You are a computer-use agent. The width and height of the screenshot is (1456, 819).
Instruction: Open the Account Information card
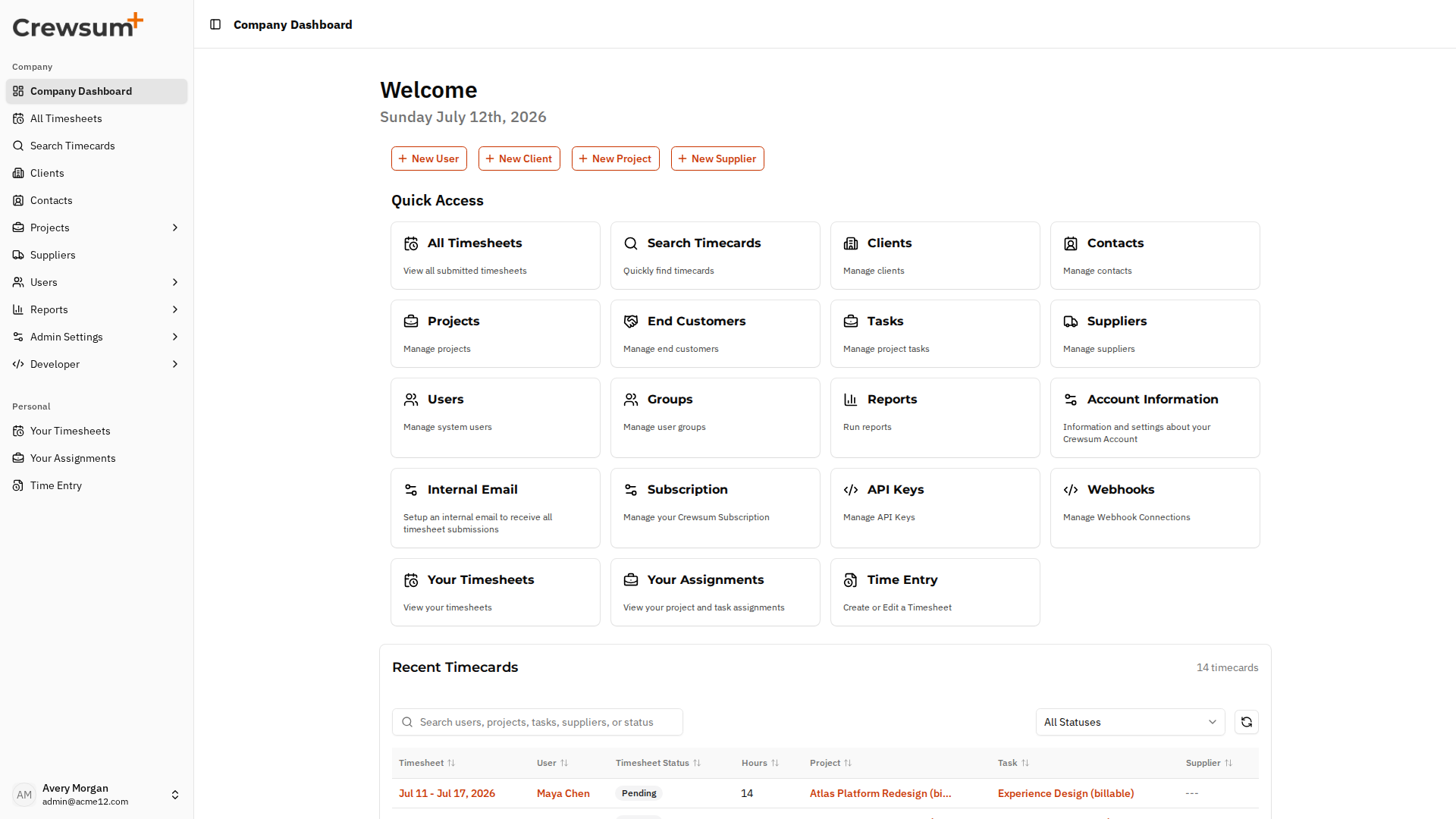click(1155, 418)
